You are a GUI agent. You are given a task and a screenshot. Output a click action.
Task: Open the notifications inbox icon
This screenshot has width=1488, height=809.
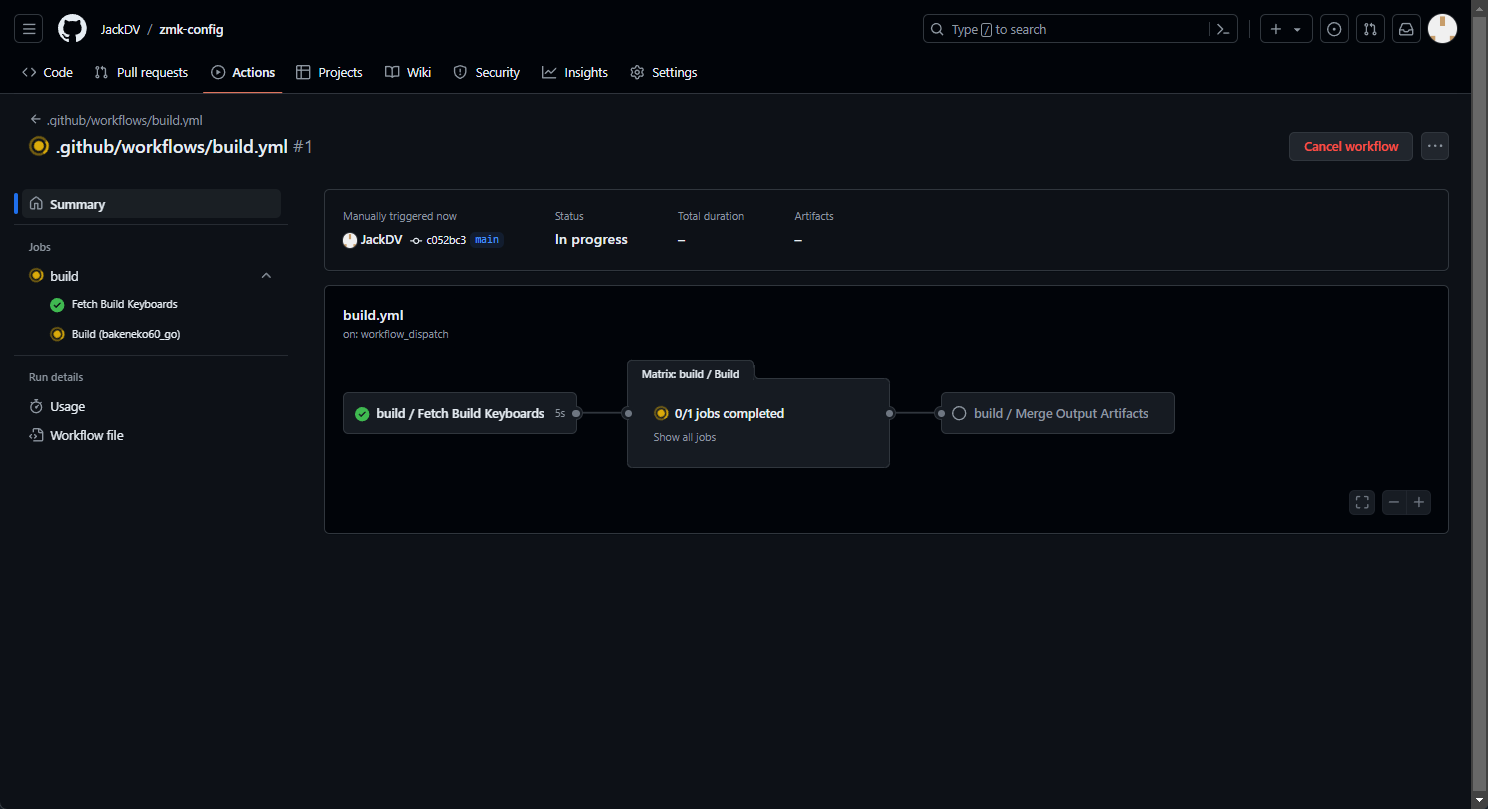click(1406, 30)
